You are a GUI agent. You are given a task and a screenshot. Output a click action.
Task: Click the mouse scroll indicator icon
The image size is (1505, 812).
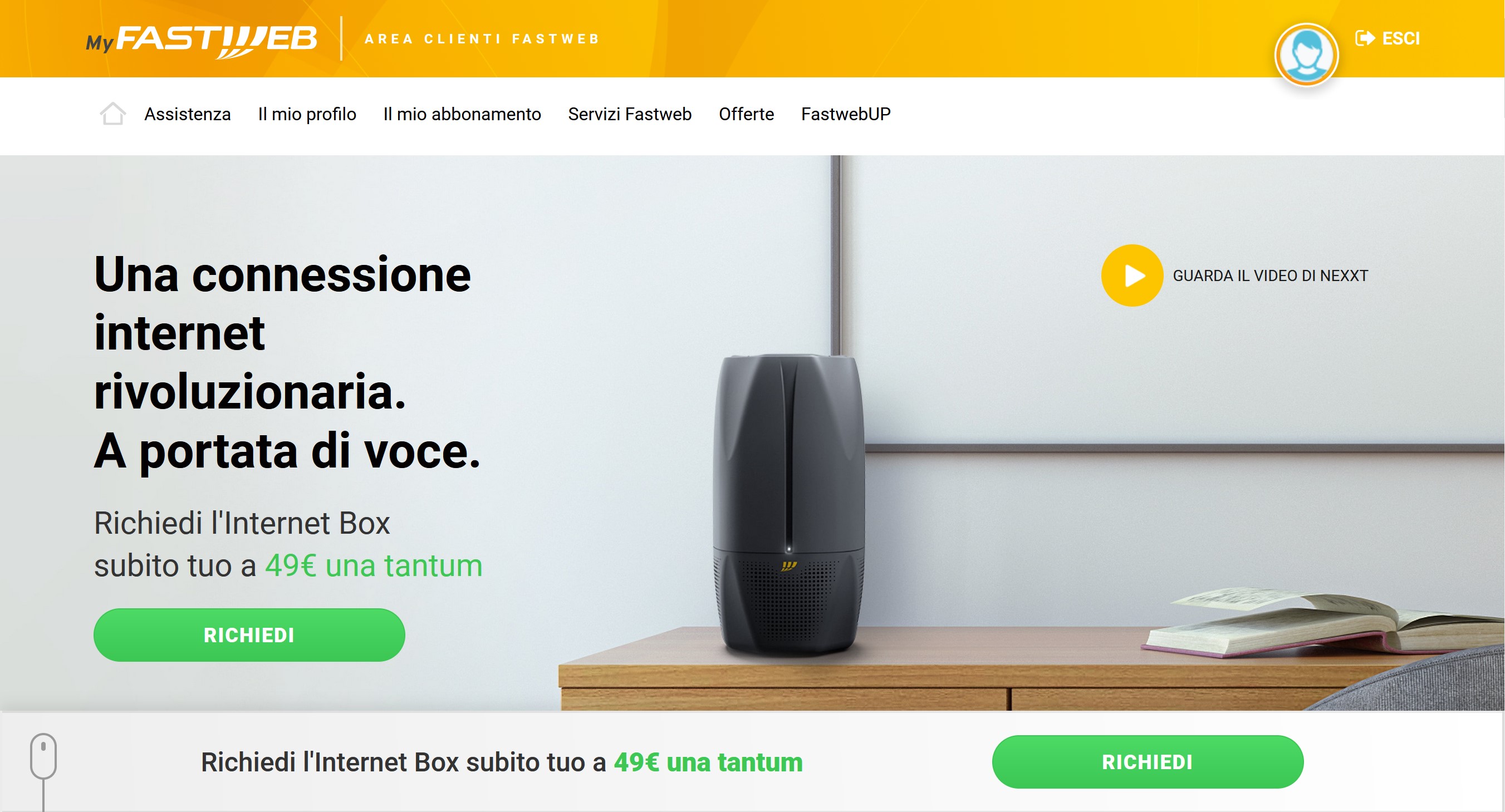pos(43,756)
